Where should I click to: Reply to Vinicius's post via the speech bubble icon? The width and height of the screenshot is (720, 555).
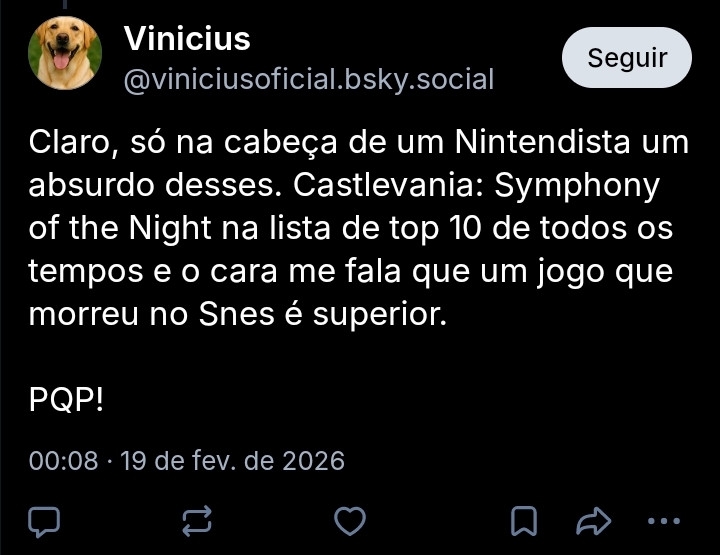click(x=44, y=520)
